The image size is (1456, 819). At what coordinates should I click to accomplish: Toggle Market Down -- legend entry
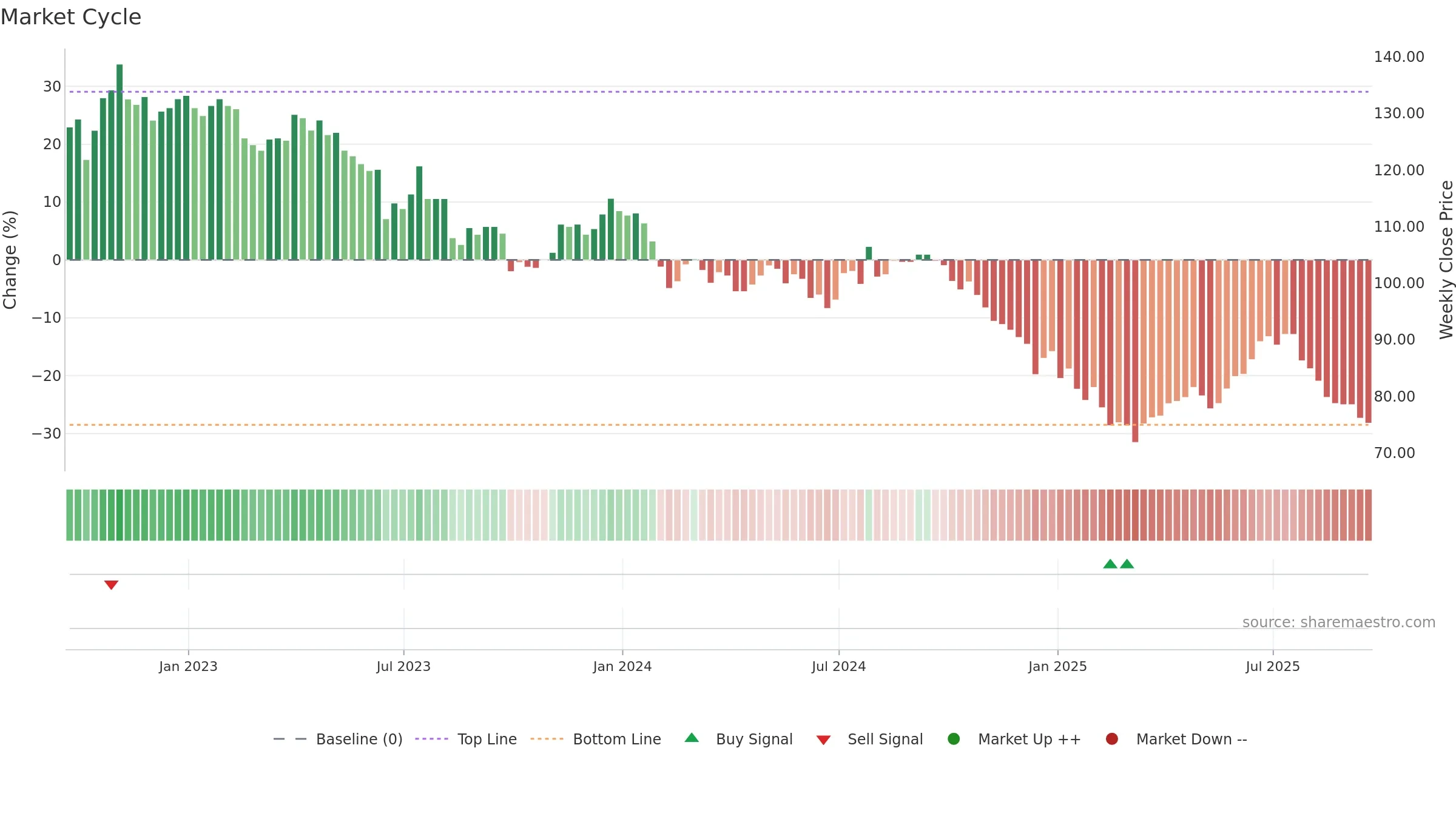click(x=1176, y=739)
